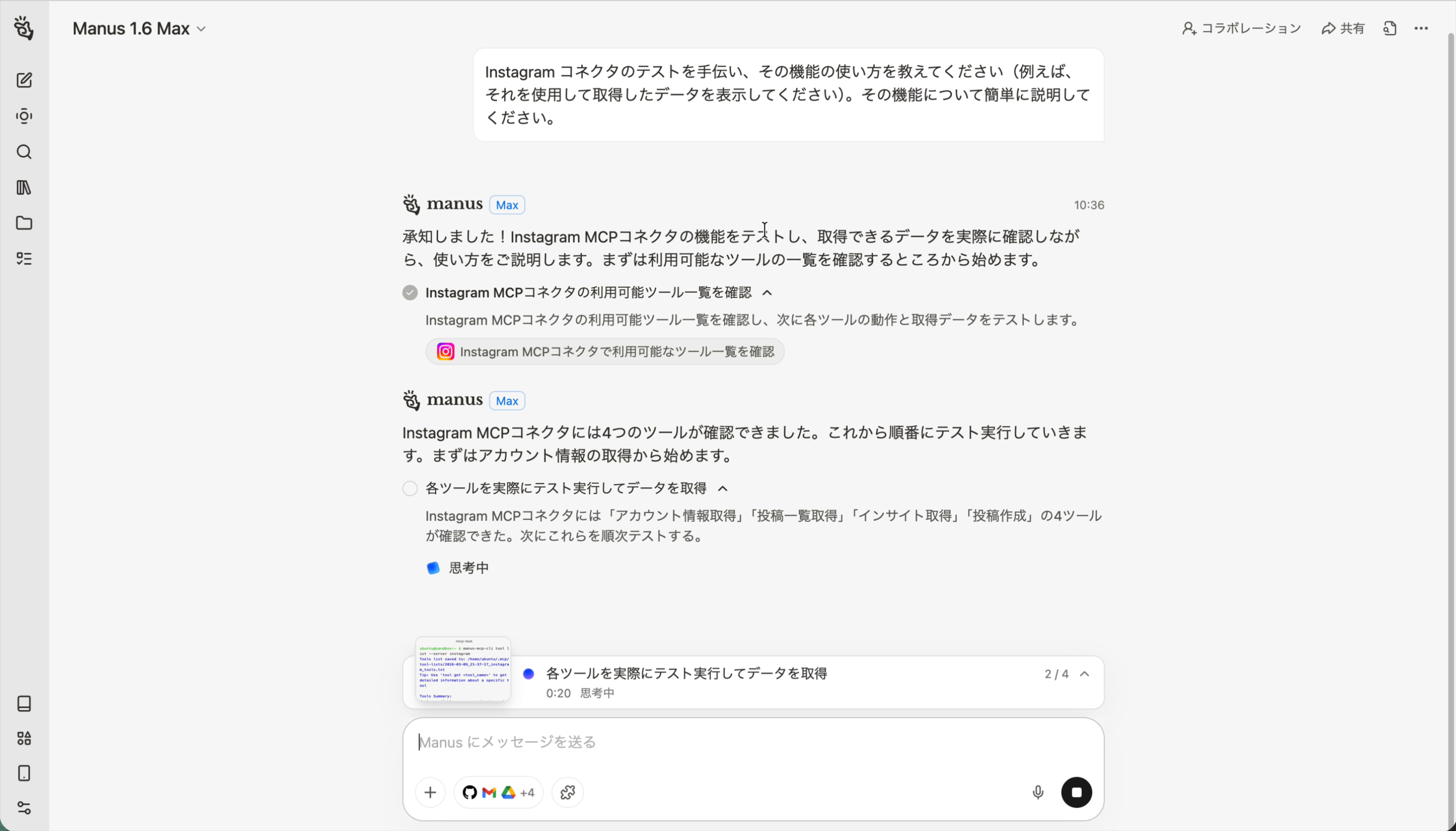
Task: Collapse the 2/4 task progress panel
Action: 1085,674
